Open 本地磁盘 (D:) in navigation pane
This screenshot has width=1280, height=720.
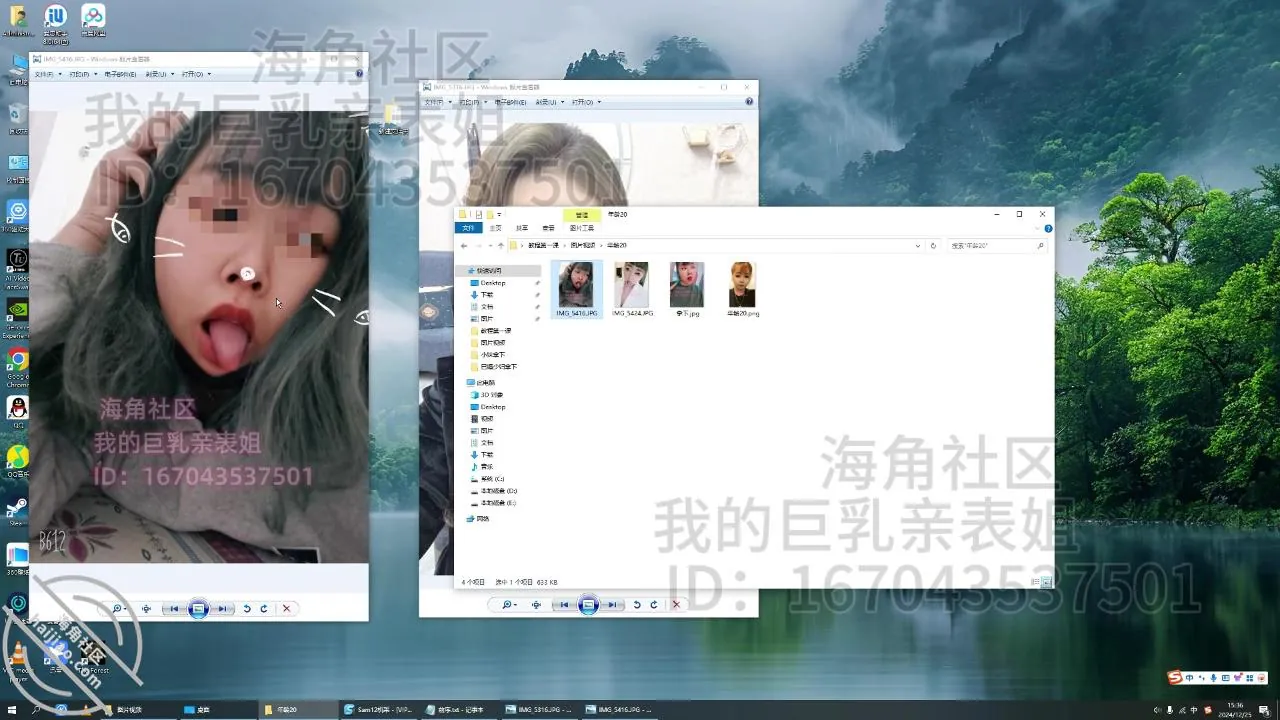coord(498,491)
